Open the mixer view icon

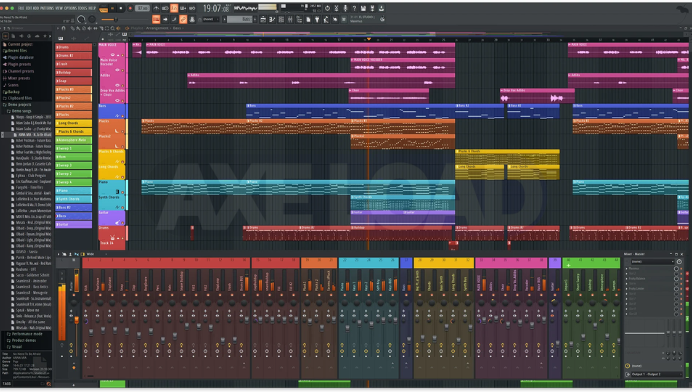290,19
